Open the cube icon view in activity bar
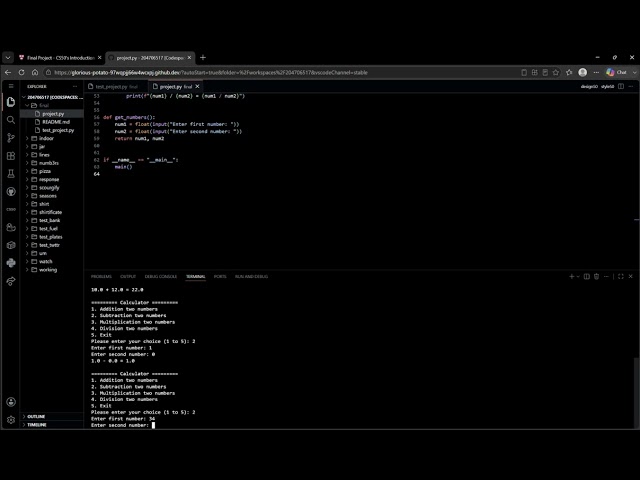640x480 pixels. tap(11, 245)
